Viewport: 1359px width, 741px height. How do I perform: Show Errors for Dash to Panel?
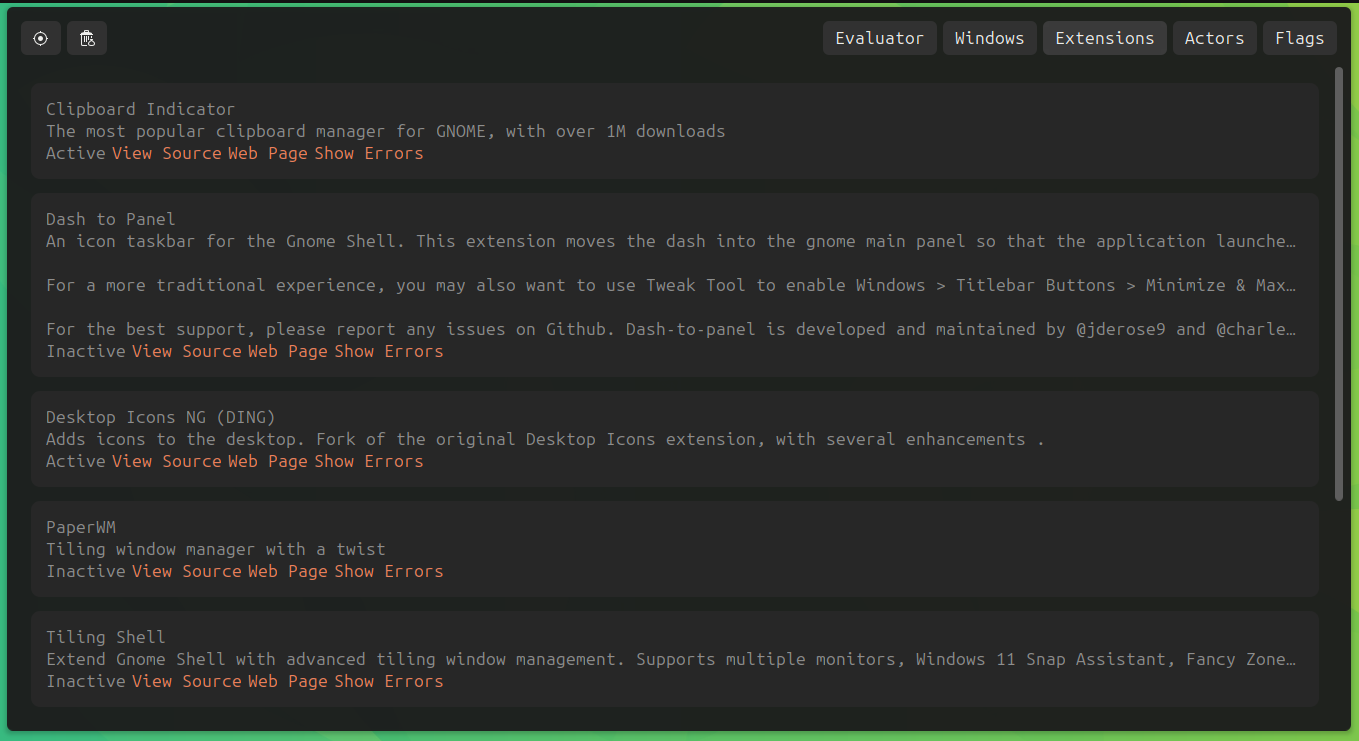[389, 351]
